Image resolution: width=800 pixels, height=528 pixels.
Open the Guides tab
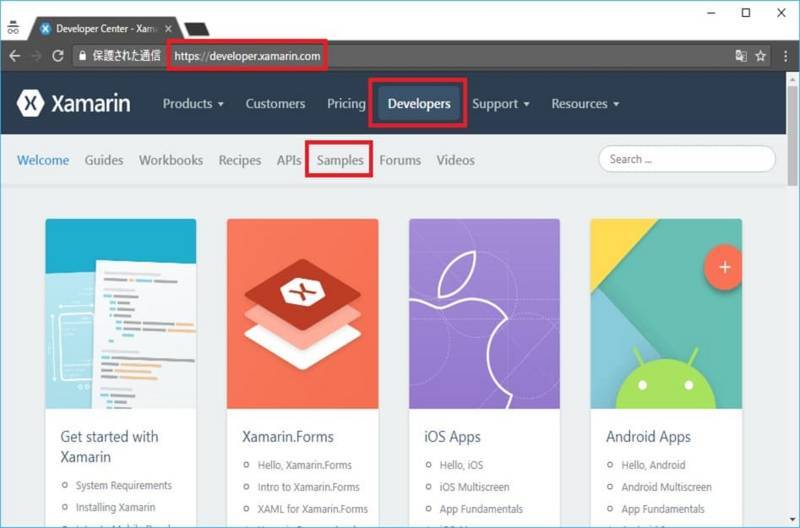[104, 160]
